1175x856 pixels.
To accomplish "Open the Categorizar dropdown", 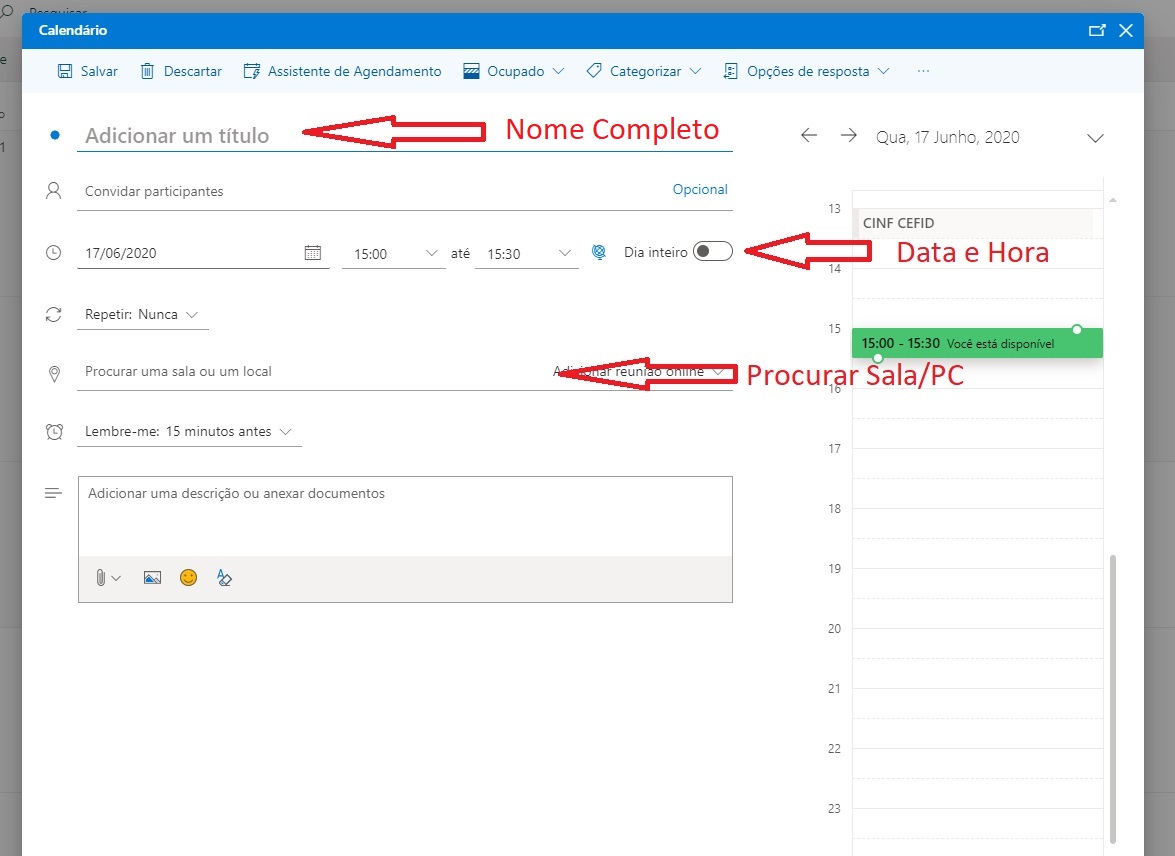I will pos(644,71).
